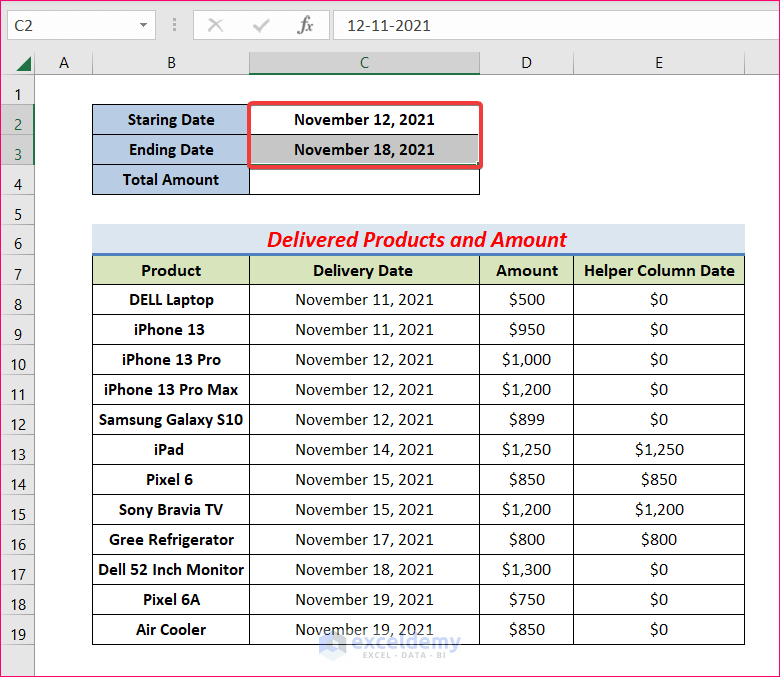The height and width of the screenshot is (677, 780).
Task: Select the Gree Refrigerator product cell
Action: tap(171, 540)
